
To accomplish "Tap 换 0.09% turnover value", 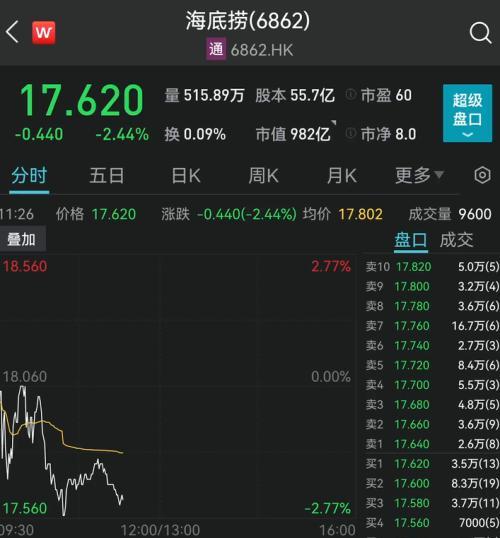I will pos(195,134).
